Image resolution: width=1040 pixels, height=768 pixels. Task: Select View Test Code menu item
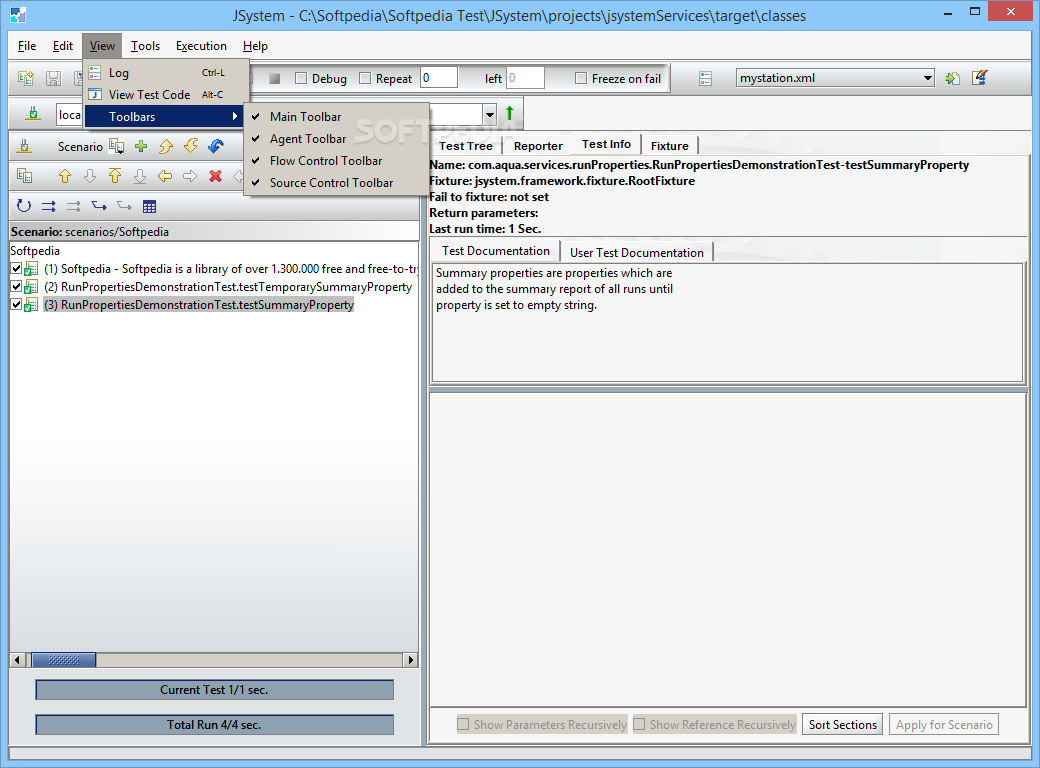click(x=166, y=95)
